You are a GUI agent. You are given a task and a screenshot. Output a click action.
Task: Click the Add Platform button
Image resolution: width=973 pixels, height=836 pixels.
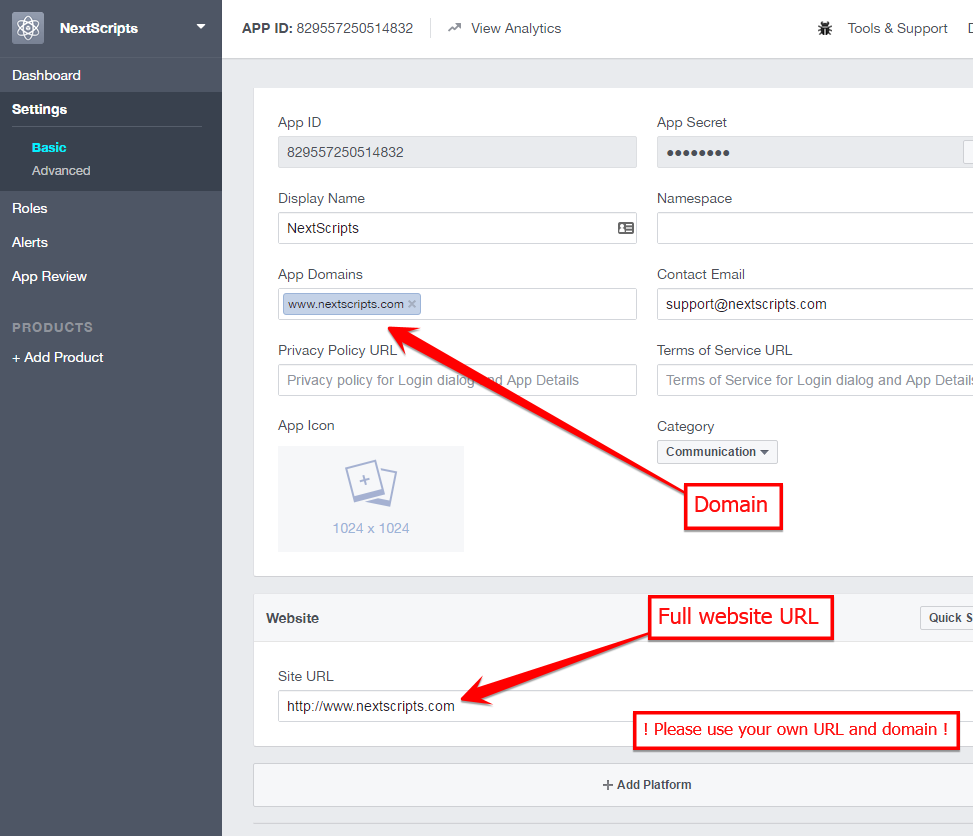(x=647, y=784)
